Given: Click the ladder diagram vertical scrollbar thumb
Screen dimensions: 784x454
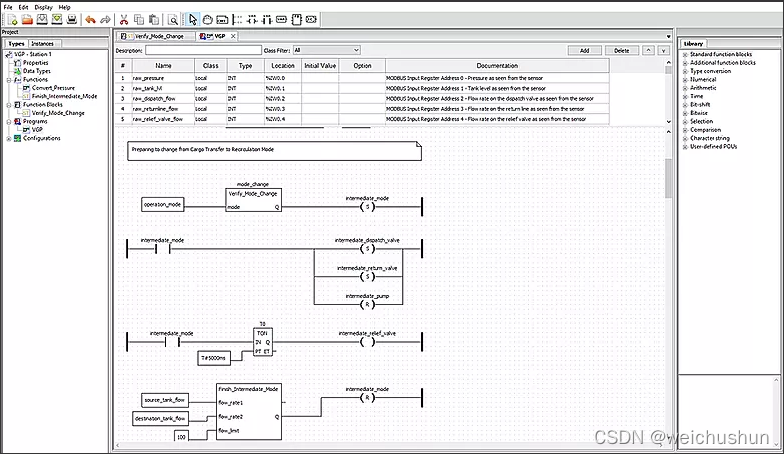Looking at the screenshot, I should coord(668,178).
